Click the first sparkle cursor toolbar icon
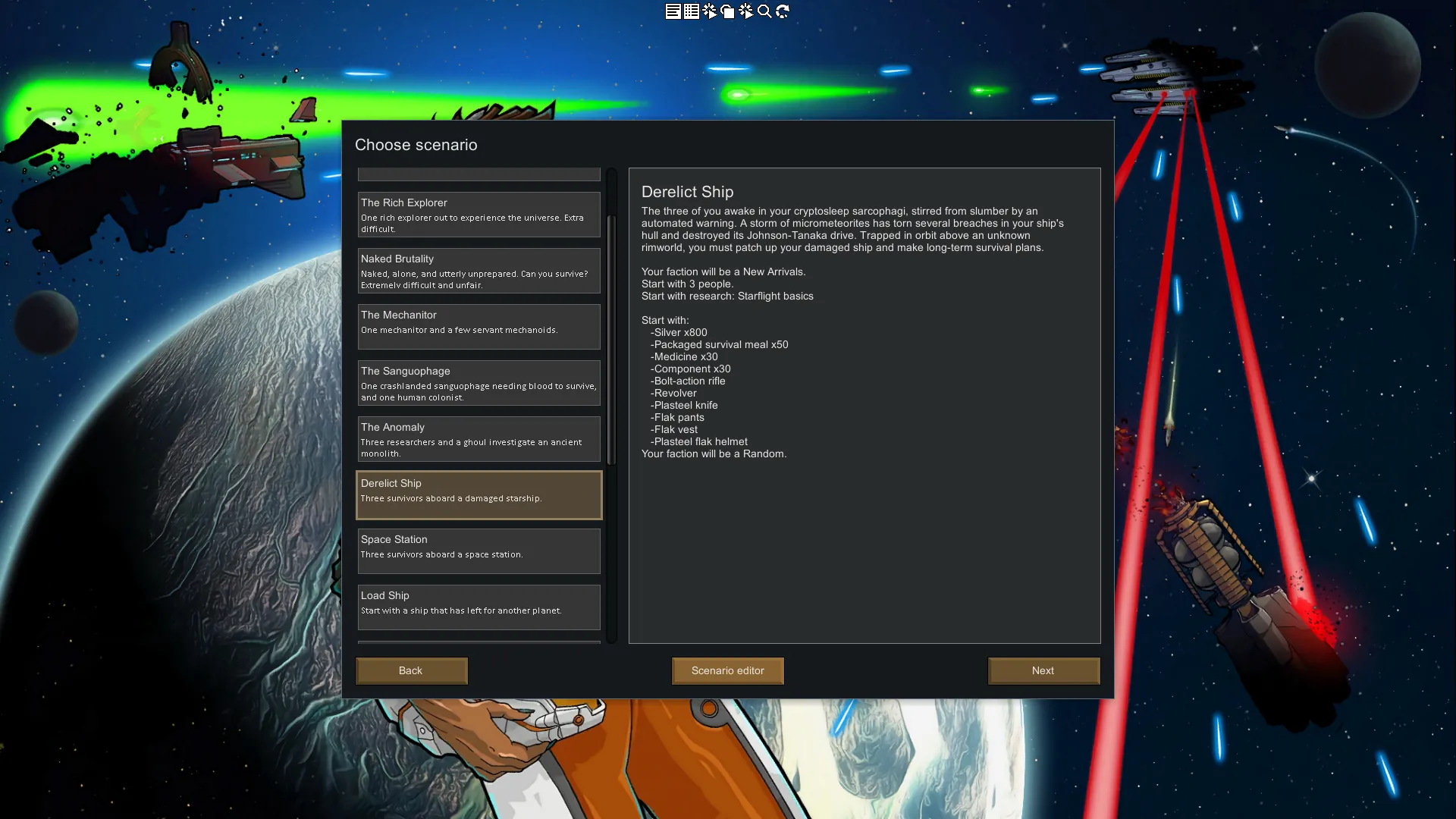This screenshot has width=1456, height=819. (x=709, y=11)
